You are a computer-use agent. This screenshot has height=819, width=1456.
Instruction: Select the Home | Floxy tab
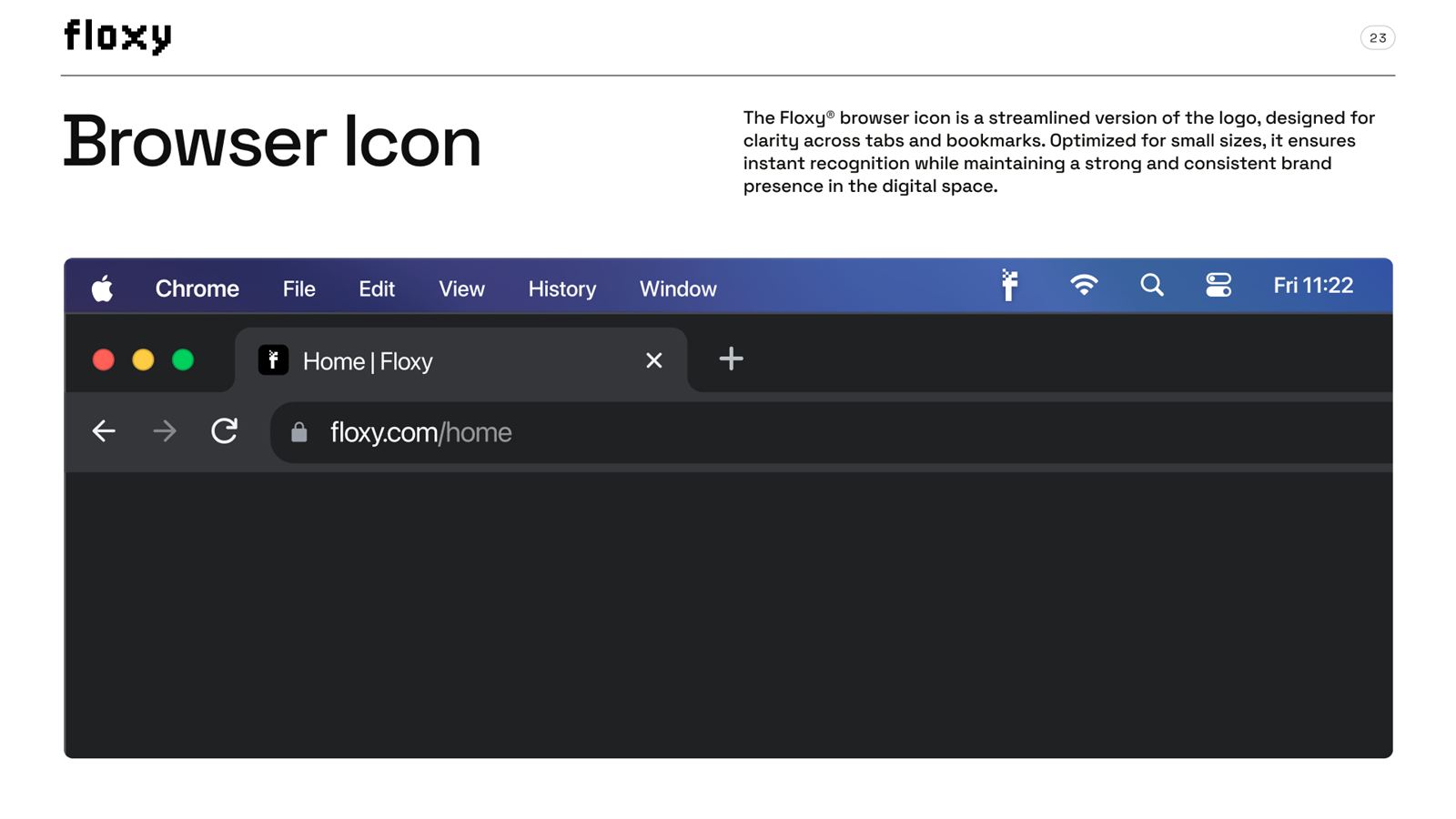(x=460, y=360)
